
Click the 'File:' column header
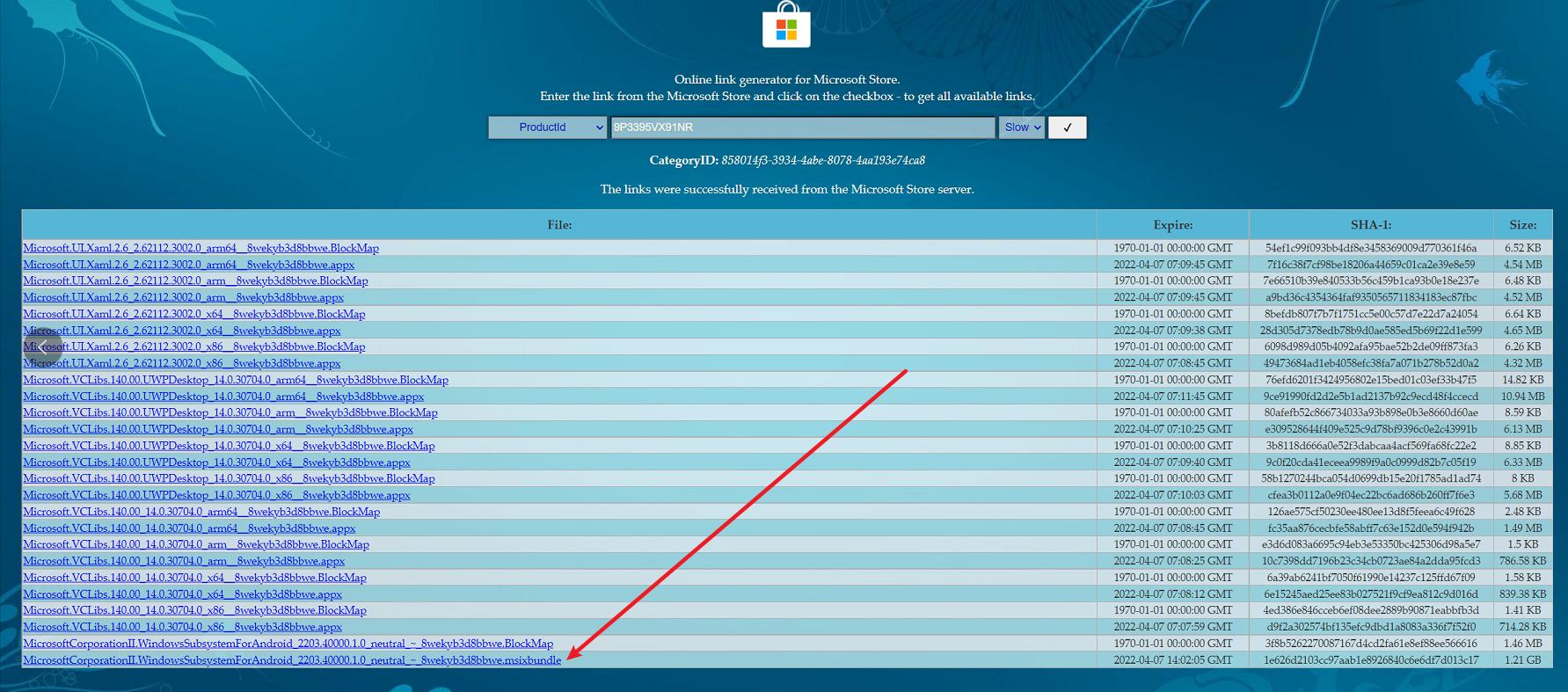point(559,225)
